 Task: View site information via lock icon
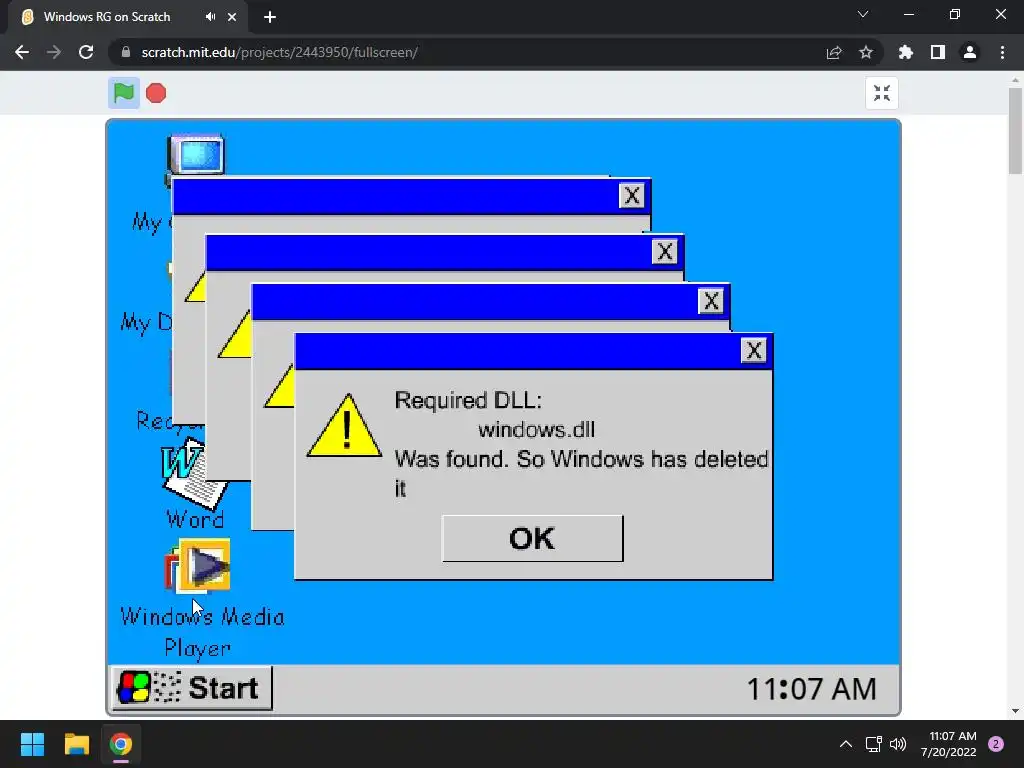(x=126, y=52)
